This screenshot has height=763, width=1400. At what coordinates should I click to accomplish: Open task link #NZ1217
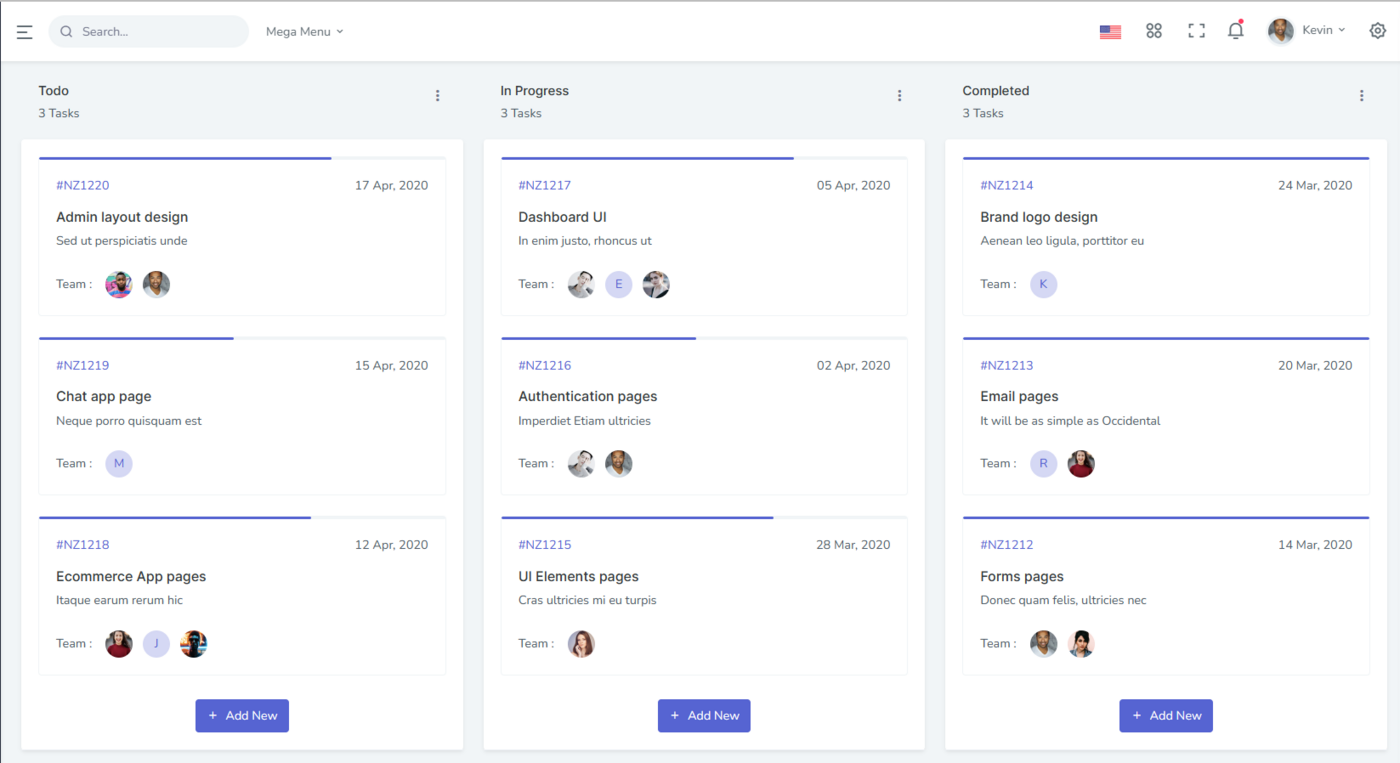click(544, 185)
